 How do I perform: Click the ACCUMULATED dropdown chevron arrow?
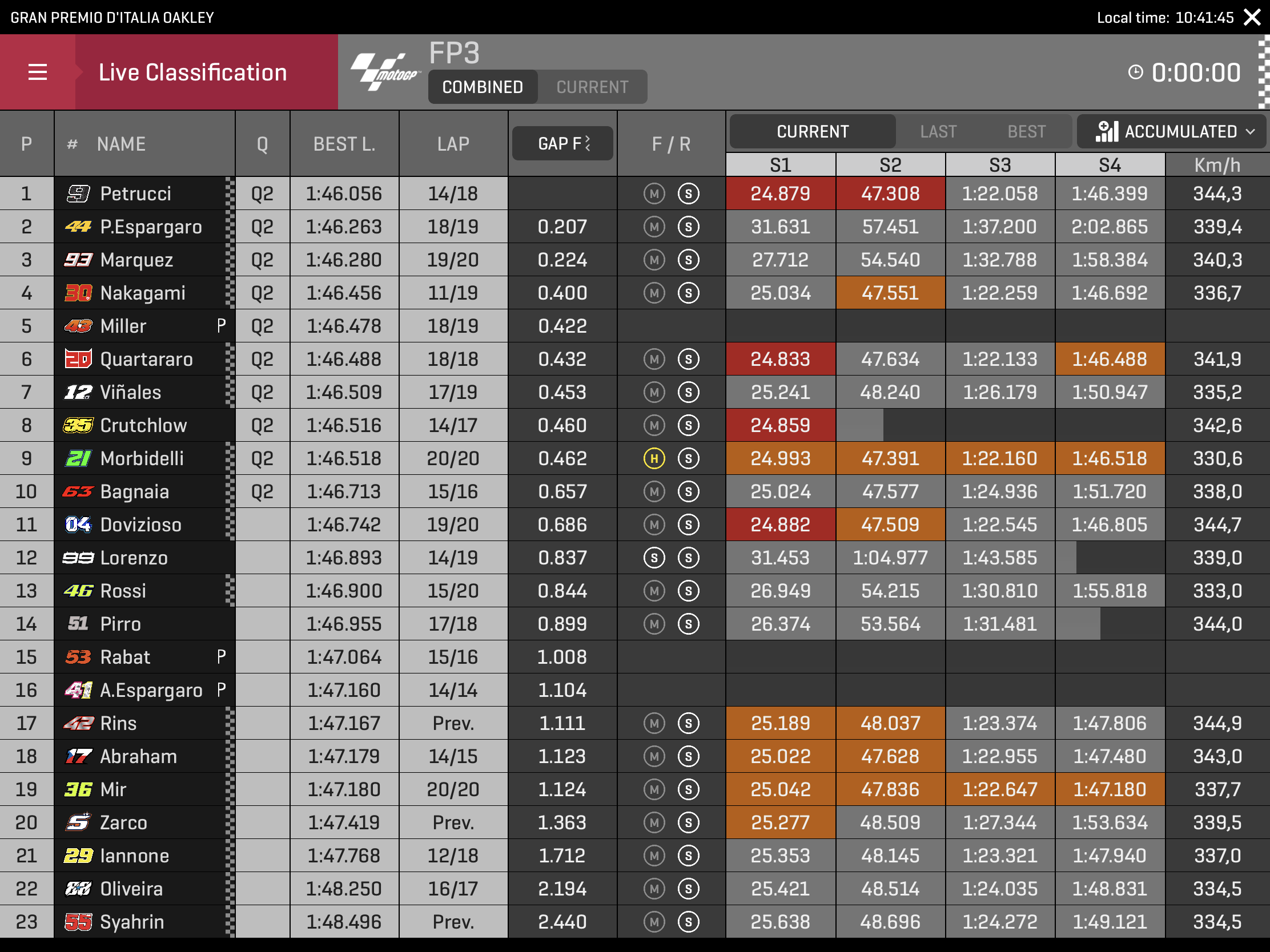[x=1251, y=132]
